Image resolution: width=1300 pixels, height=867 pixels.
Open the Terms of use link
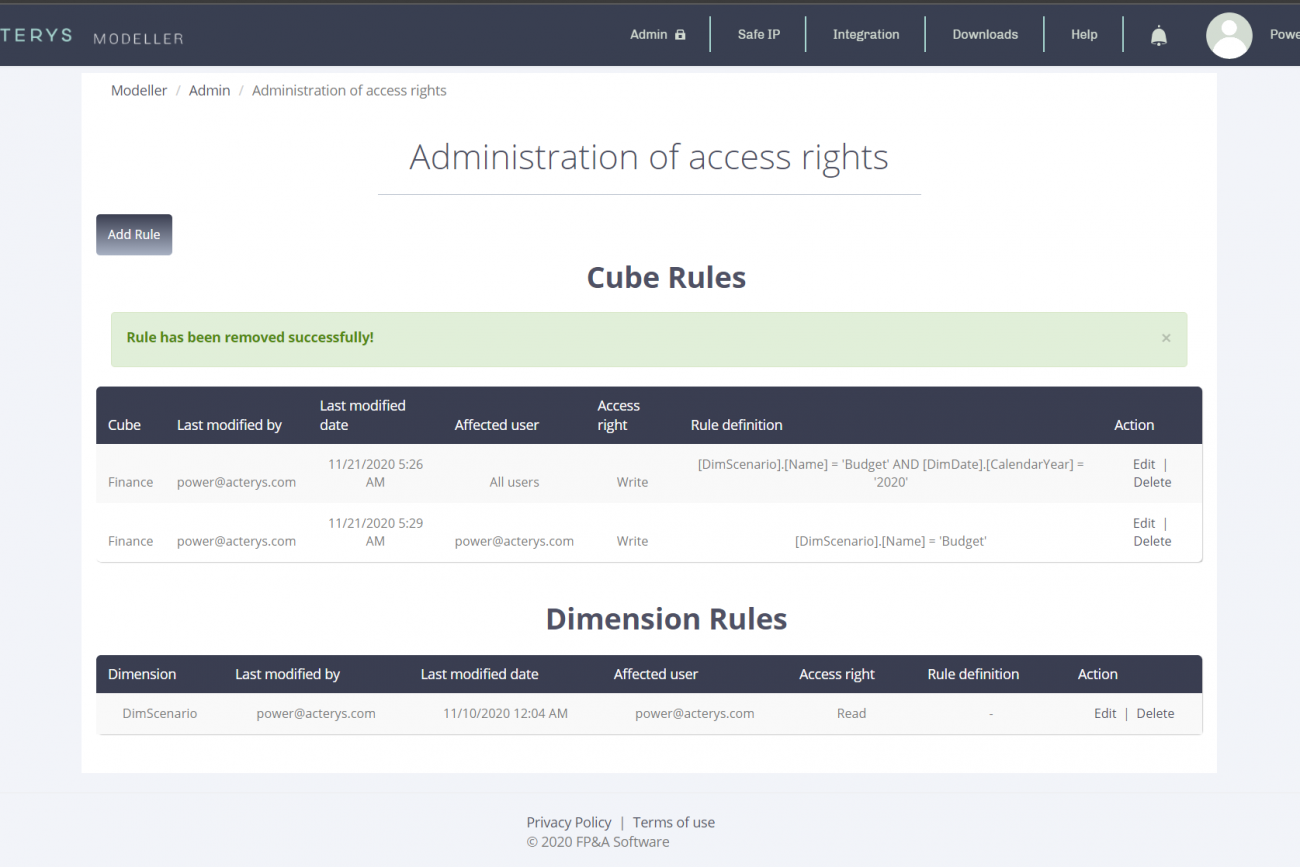click(x=674, y=822)
